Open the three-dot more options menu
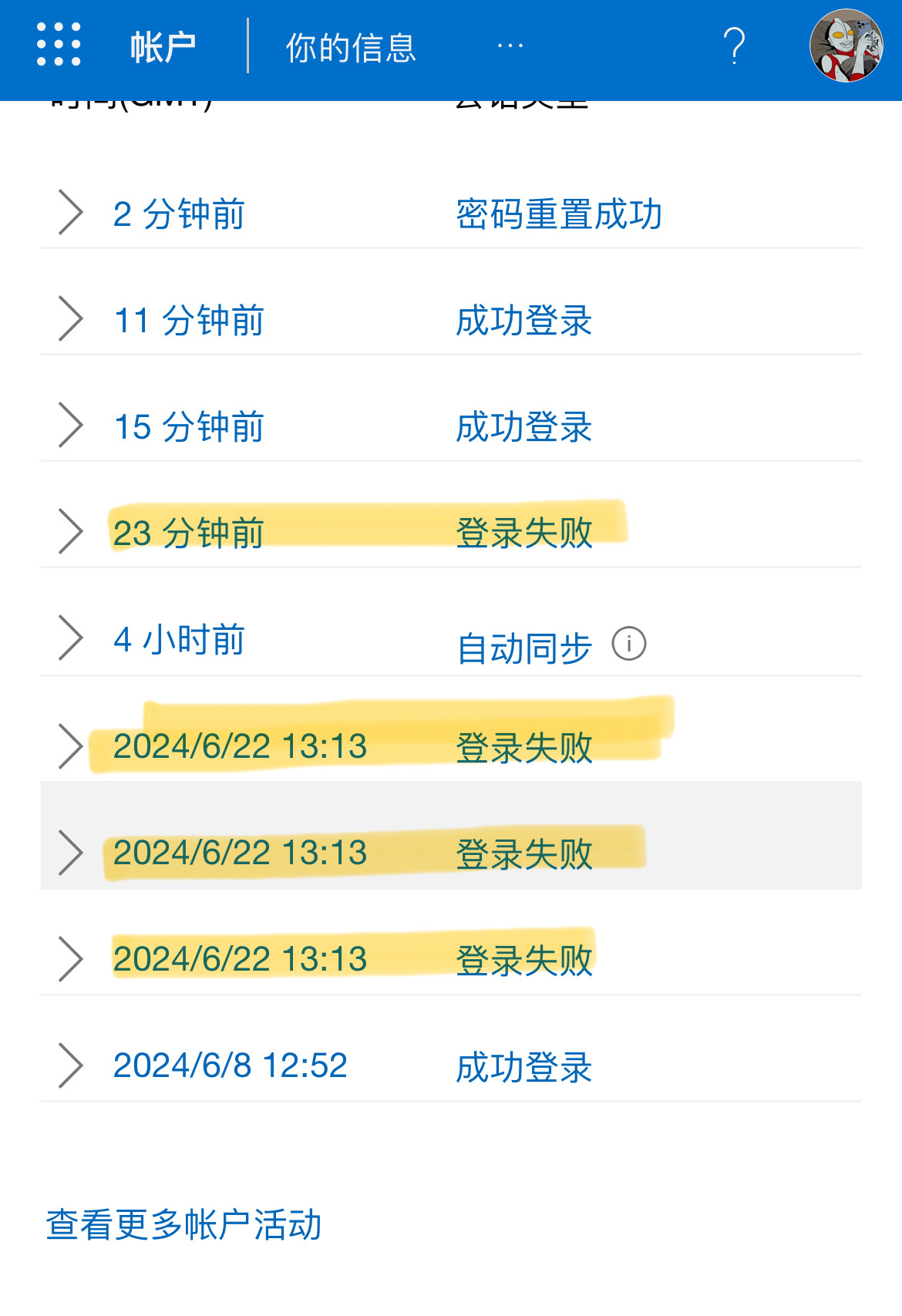 [x=510, y=46]
